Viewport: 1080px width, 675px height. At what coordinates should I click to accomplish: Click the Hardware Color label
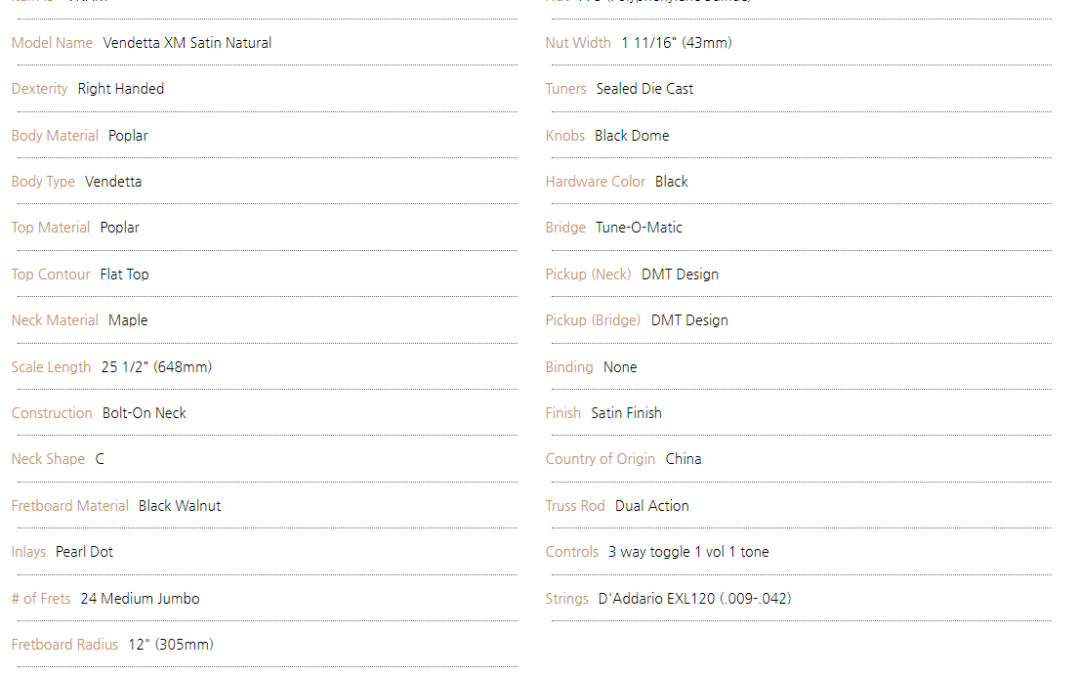[595, 182]
